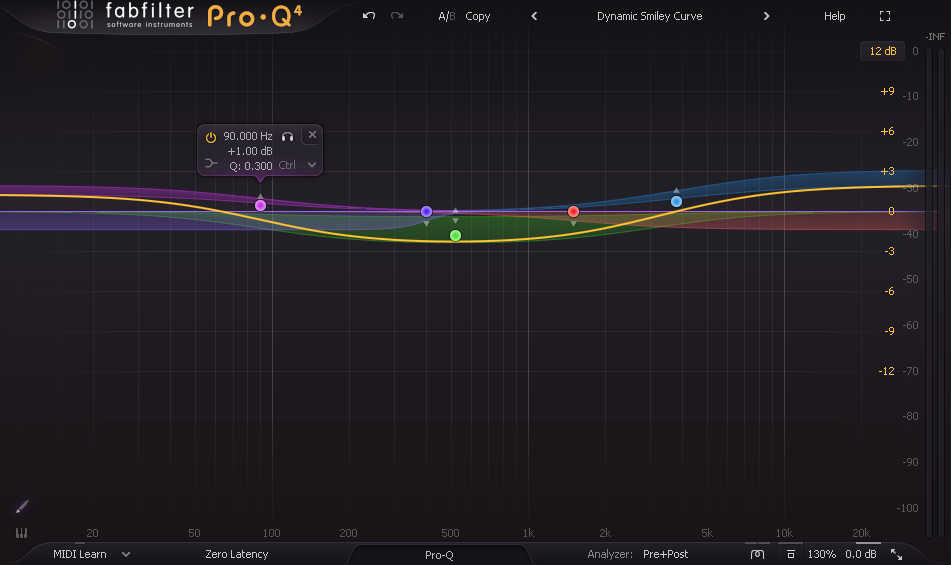The width and height of the screenshot is (951, 565).
Task: Select the magenta band node at 90 Hz
Action: point(260,206)
